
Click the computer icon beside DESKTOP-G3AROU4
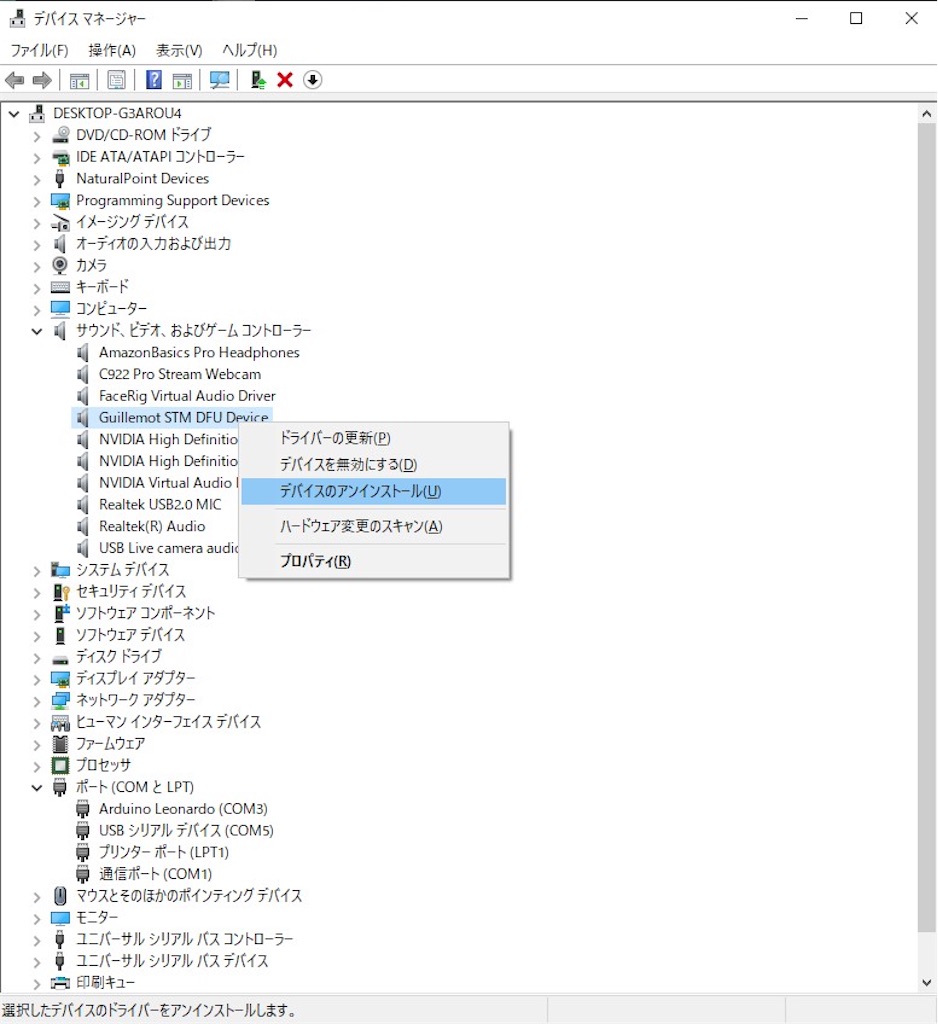click(37, 114)
